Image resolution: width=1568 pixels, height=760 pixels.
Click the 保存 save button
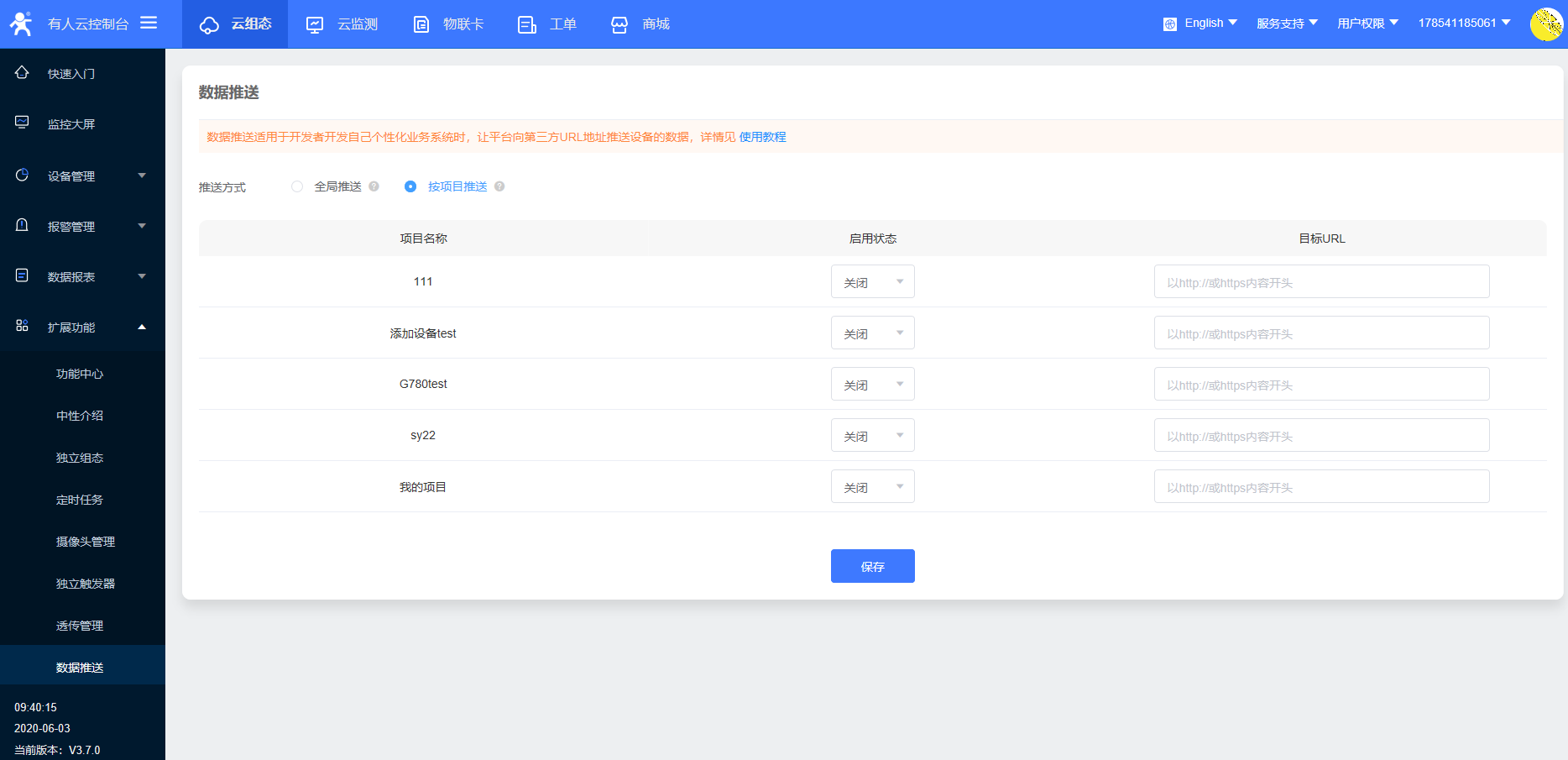click(x=873, y=566)
